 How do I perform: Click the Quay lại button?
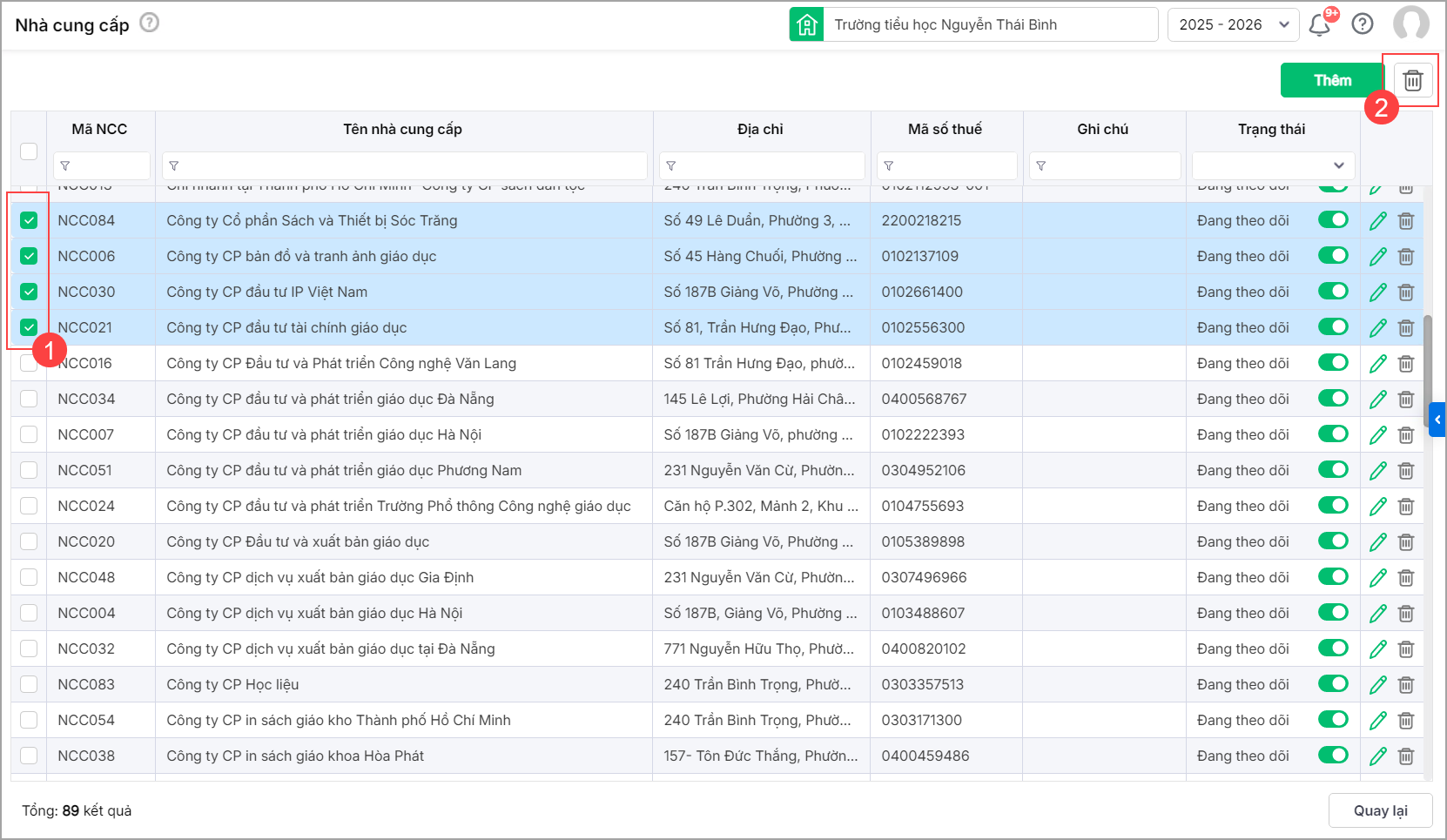point(1380,810)
